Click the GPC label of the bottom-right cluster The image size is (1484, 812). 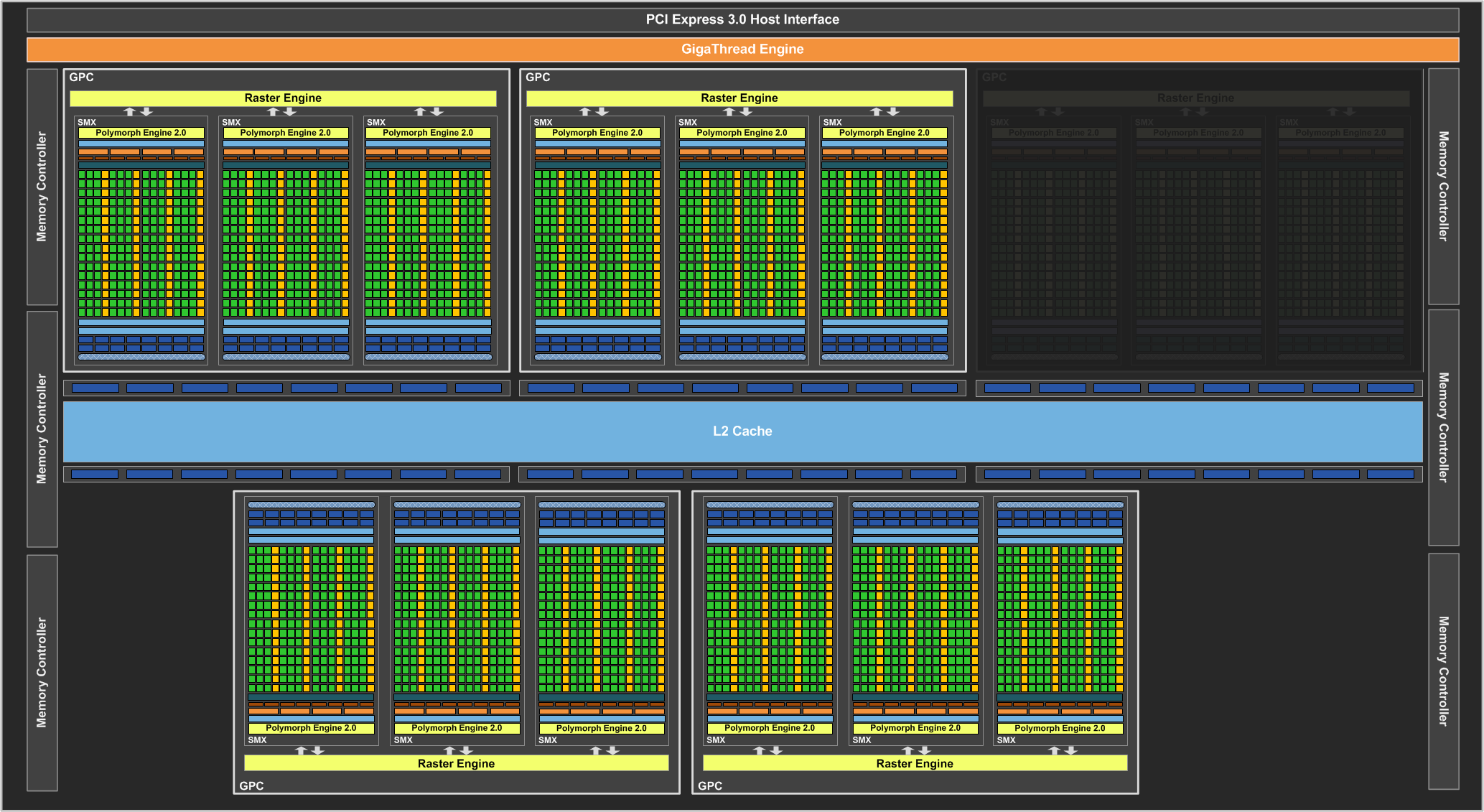pos(710,785)
